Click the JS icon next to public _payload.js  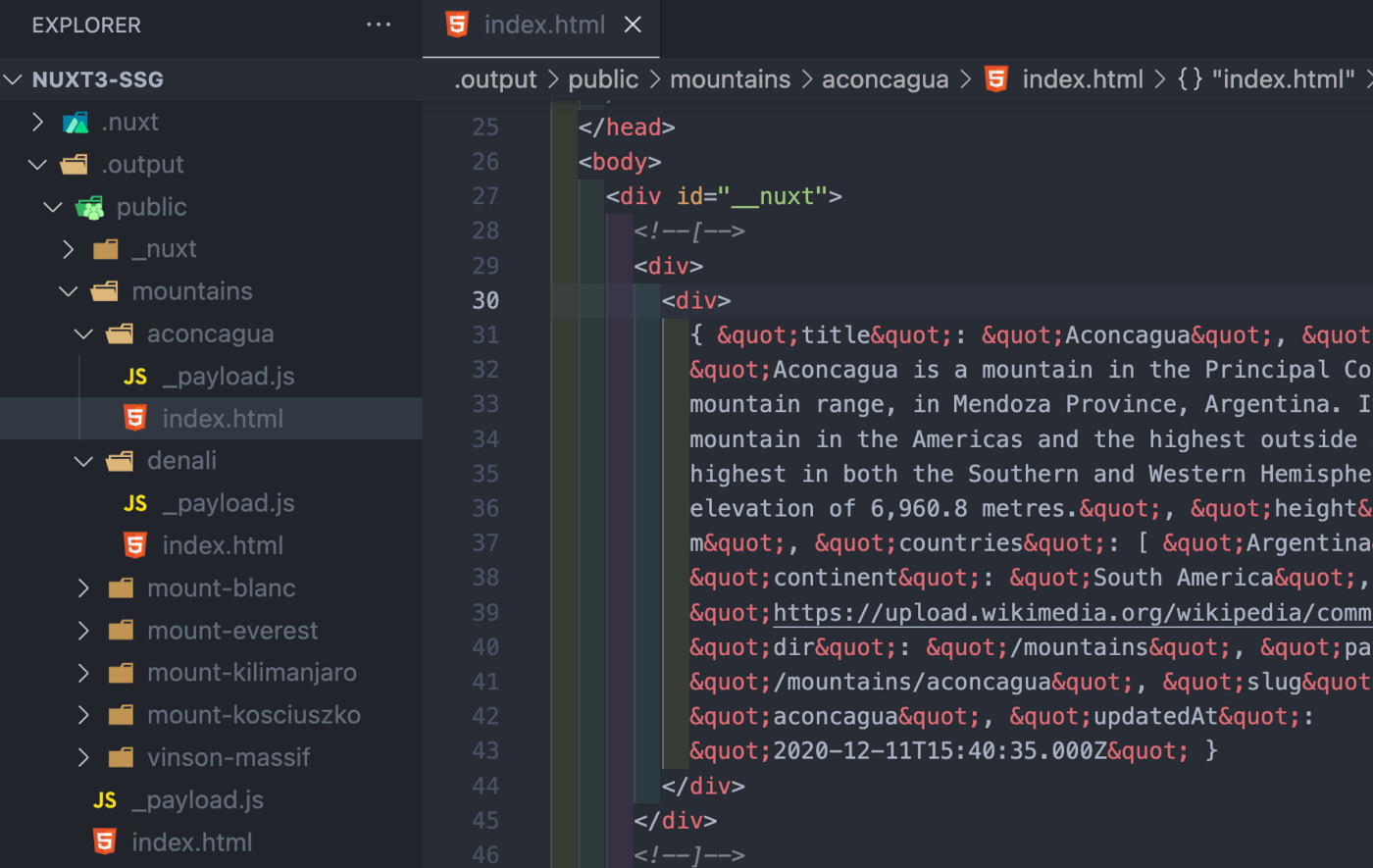[104, 799]
